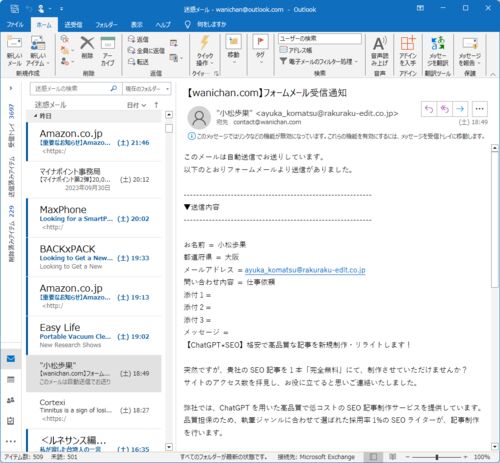Click the disabled-links info bar message
This screenshot has height=463, width=500.
coord(337,136)
